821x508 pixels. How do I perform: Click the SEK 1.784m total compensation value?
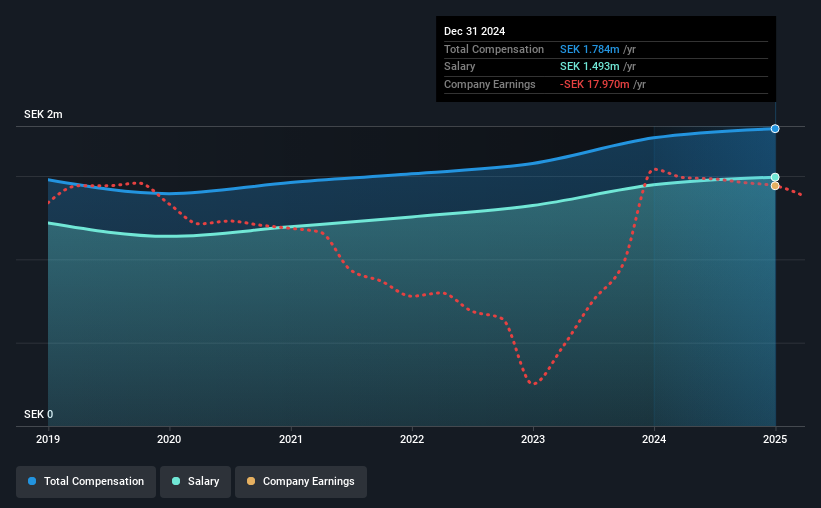pos(590,49)
